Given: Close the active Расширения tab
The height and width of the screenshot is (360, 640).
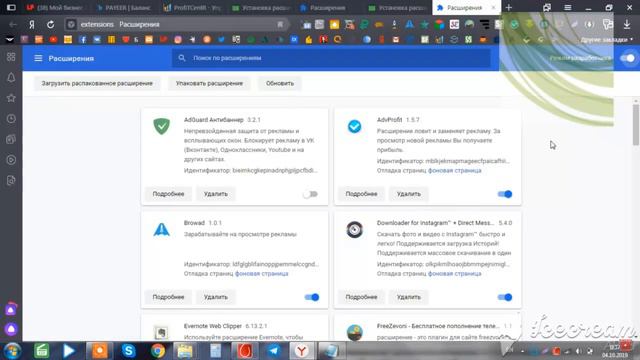Looking at the screenshot, I should click(x=493, y=7).
